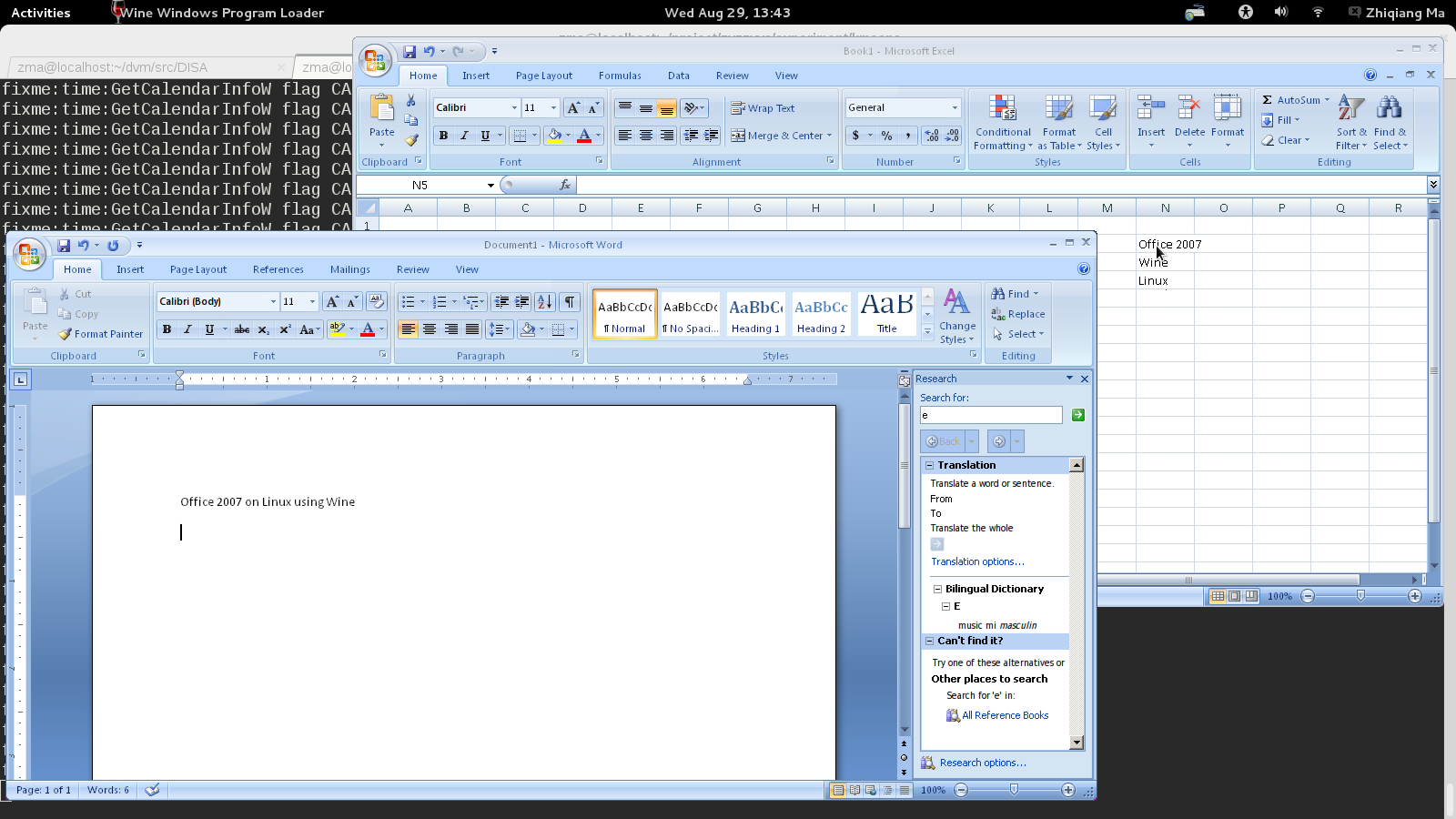
Task: Click Word's Zoom In plus button
Action: [x=1068, y=790]
